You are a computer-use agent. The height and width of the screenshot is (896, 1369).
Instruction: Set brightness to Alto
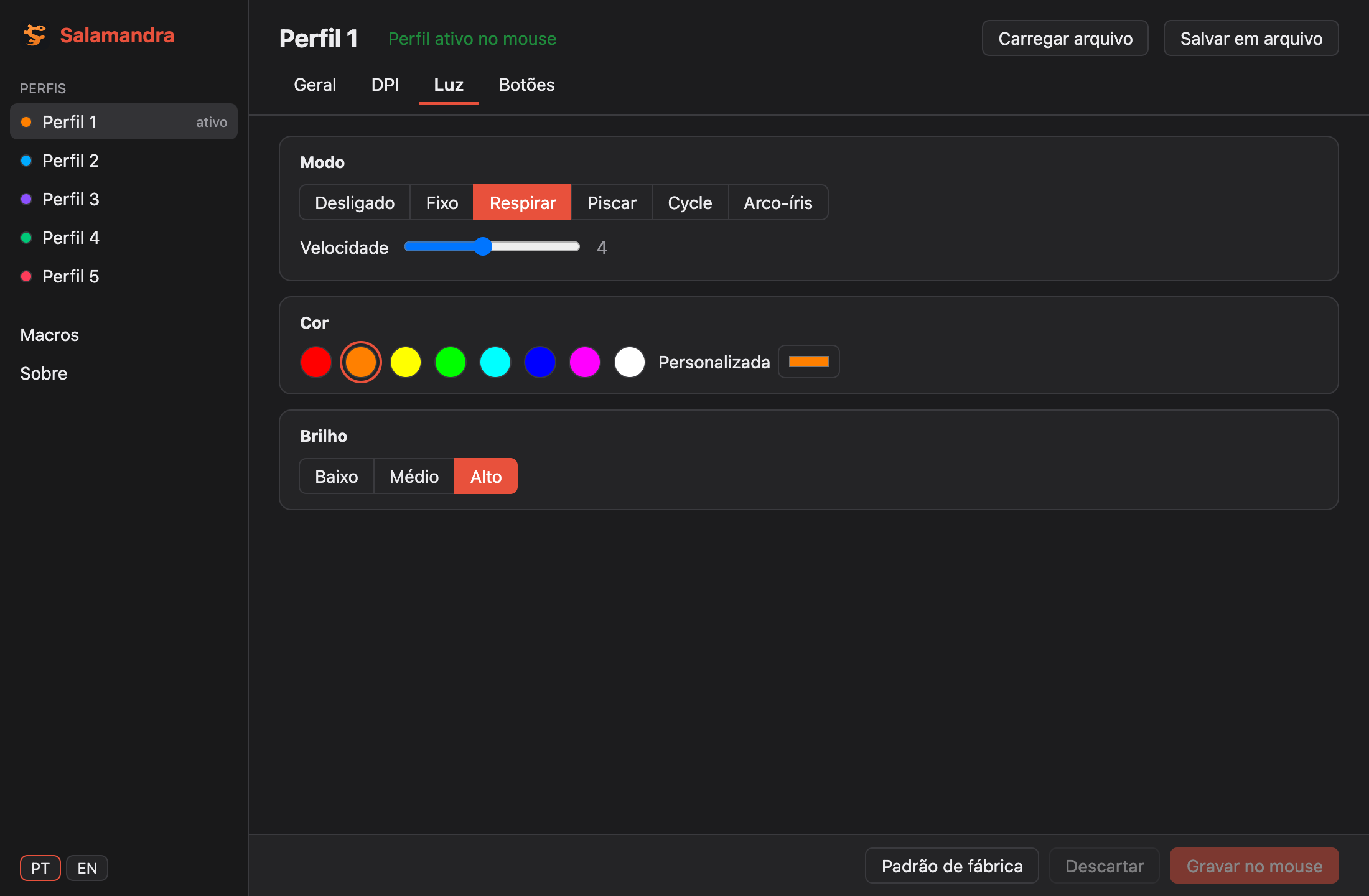(486, 477)
